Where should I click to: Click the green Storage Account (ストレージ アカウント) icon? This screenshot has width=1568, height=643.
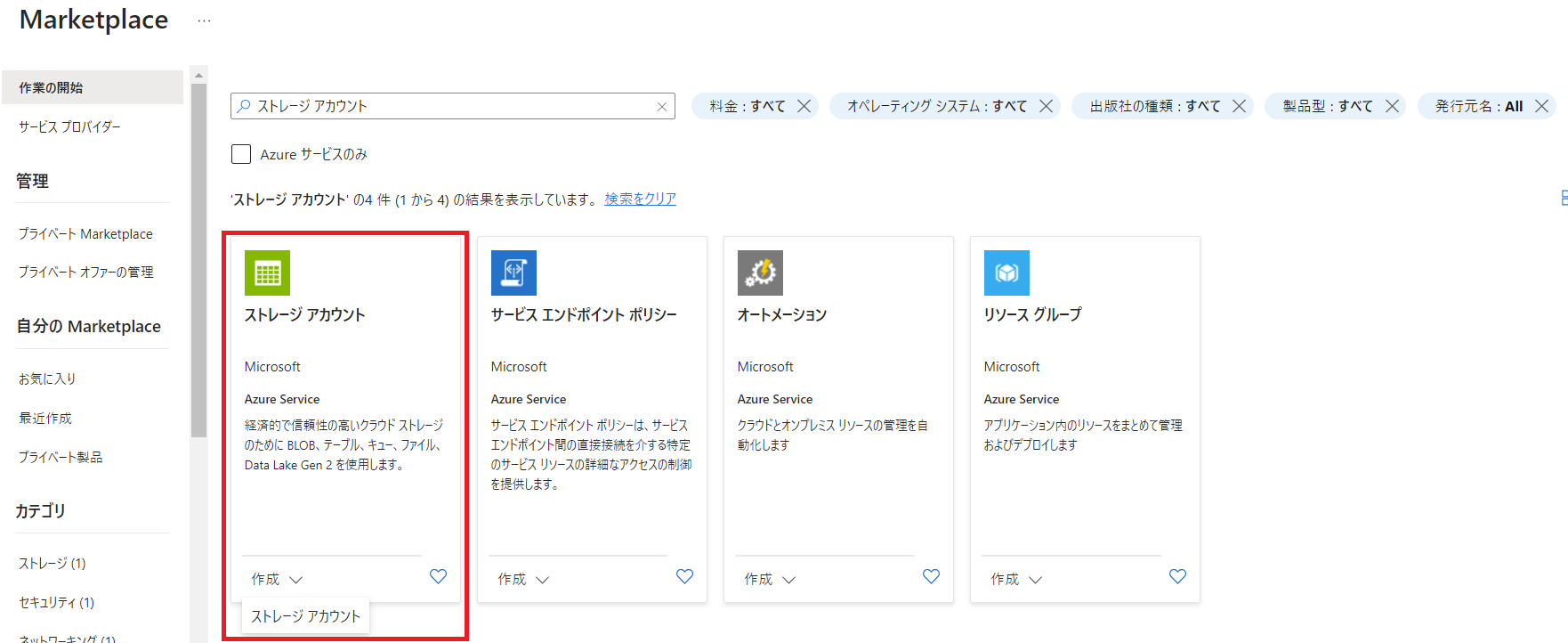point(267,273)
